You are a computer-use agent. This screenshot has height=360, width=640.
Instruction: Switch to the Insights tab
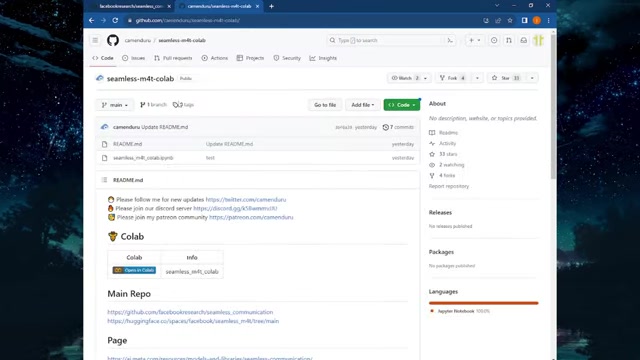tap(323, 58)
